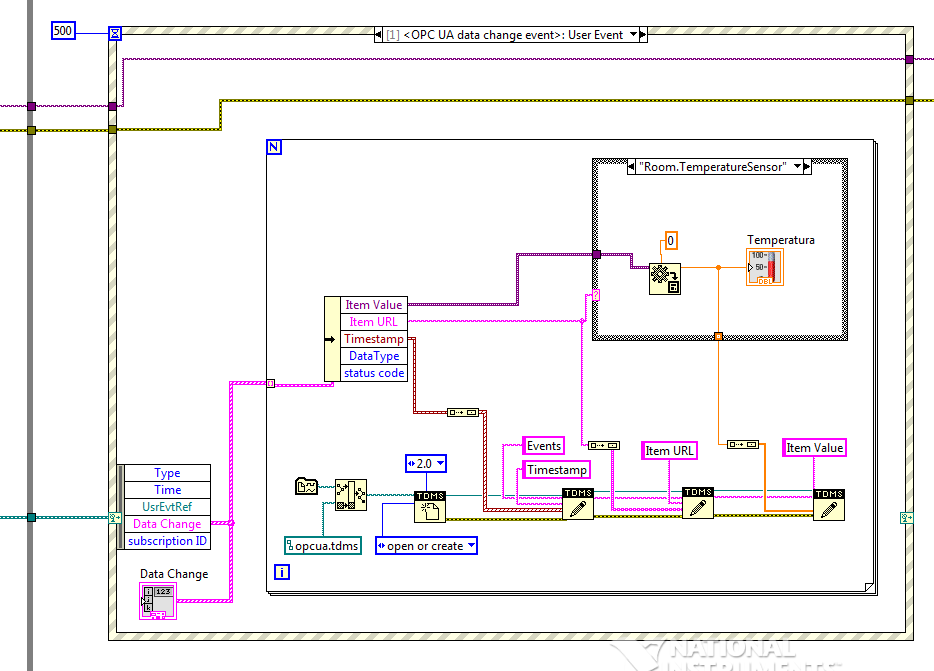934x671 pixels.
Task: Select the Build Path node
Action: (351, 495)
